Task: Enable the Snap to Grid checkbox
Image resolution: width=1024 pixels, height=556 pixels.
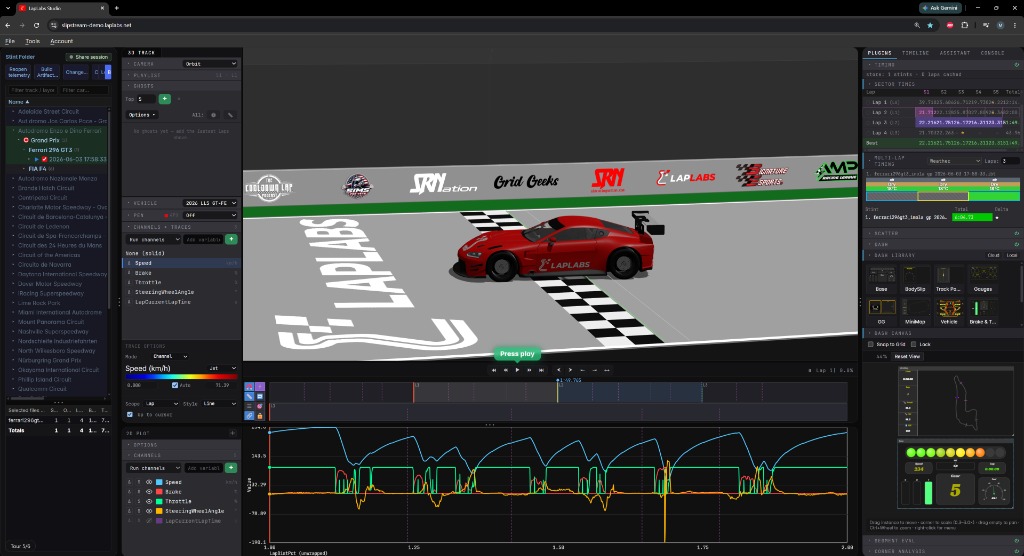Action: click(871, 344)
